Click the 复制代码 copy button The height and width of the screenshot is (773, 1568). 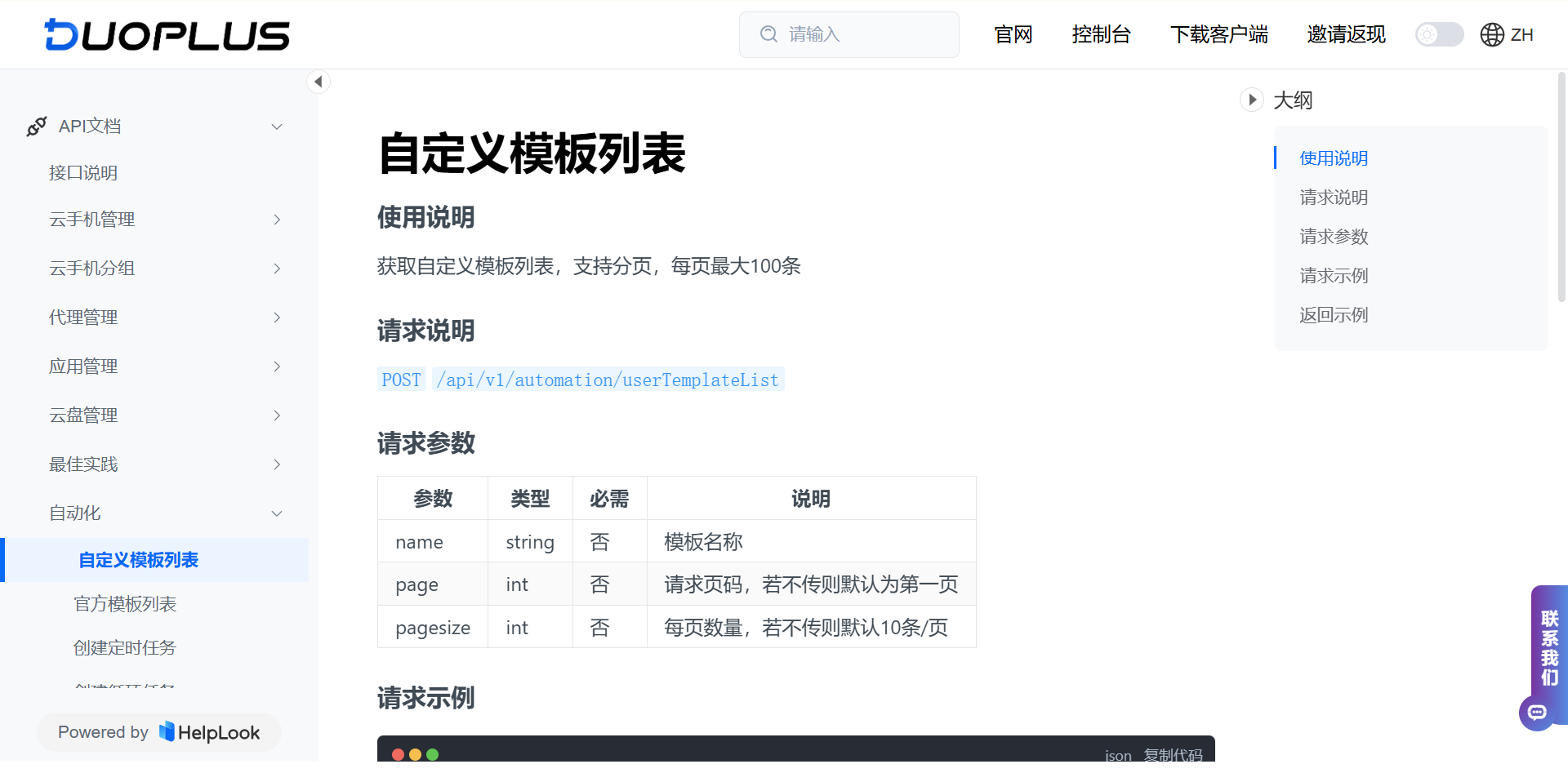pos(1173,755)
